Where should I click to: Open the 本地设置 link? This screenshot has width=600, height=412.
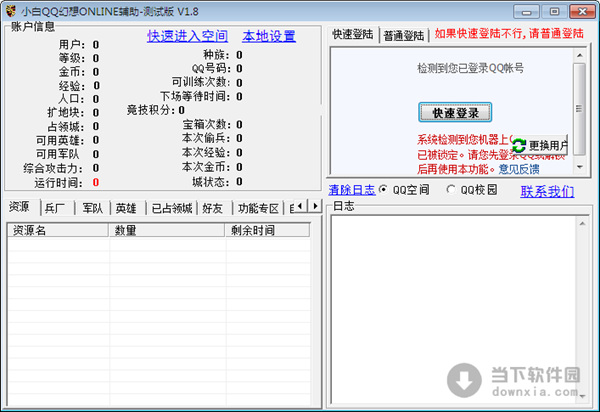click(x=269, y=36)
